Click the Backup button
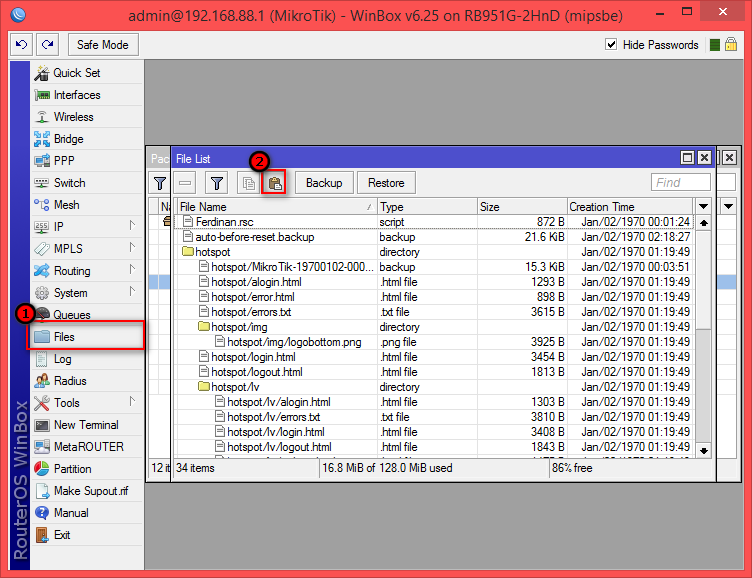752x578 pixels. [x=324, y=183]
